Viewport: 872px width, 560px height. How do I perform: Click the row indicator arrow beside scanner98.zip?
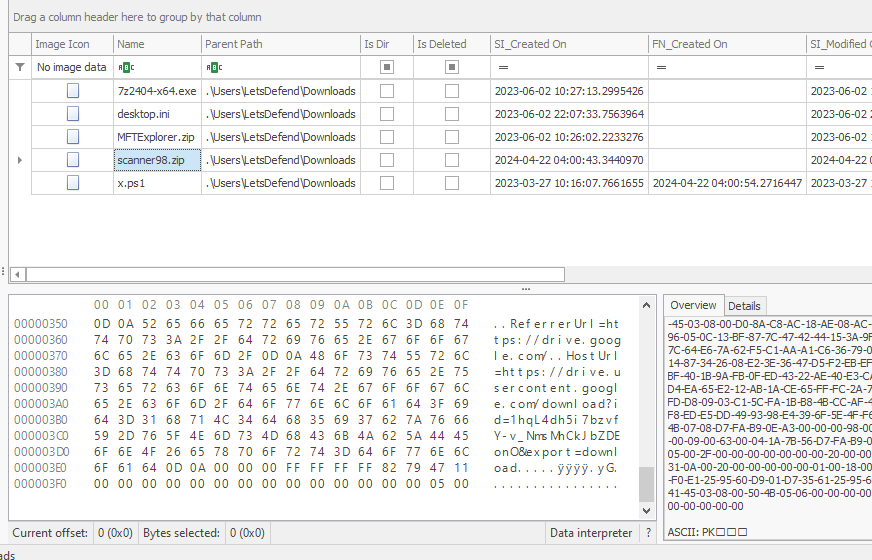(20, 160)
